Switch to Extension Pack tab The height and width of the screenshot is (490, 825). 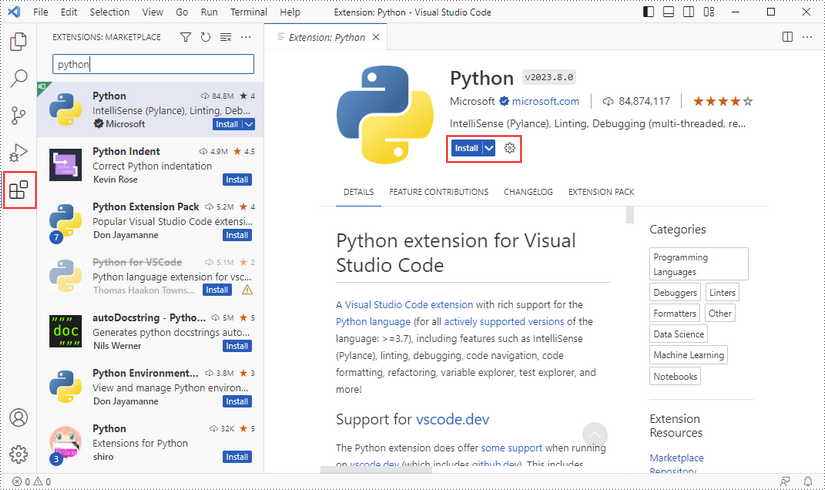(x=601, y=192)
